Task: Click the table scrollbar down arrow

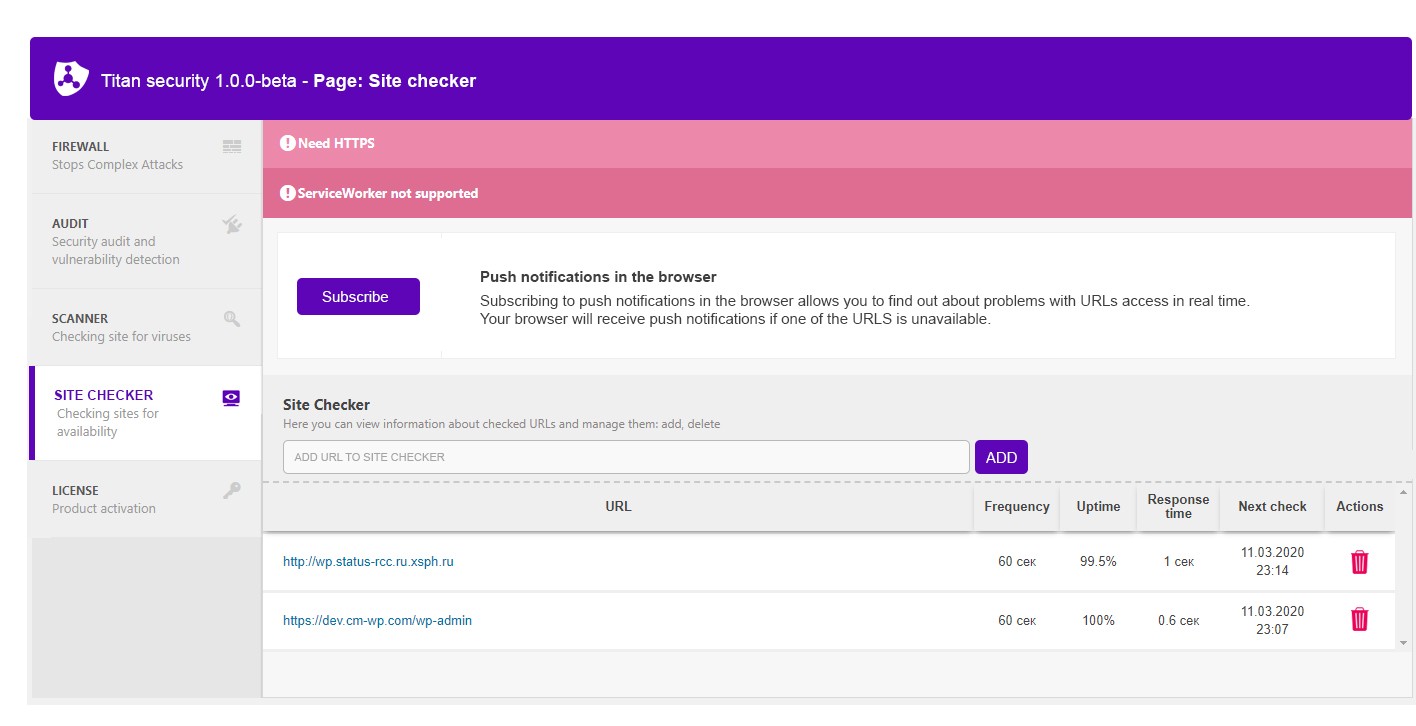Action: (x=1403, y=643)
